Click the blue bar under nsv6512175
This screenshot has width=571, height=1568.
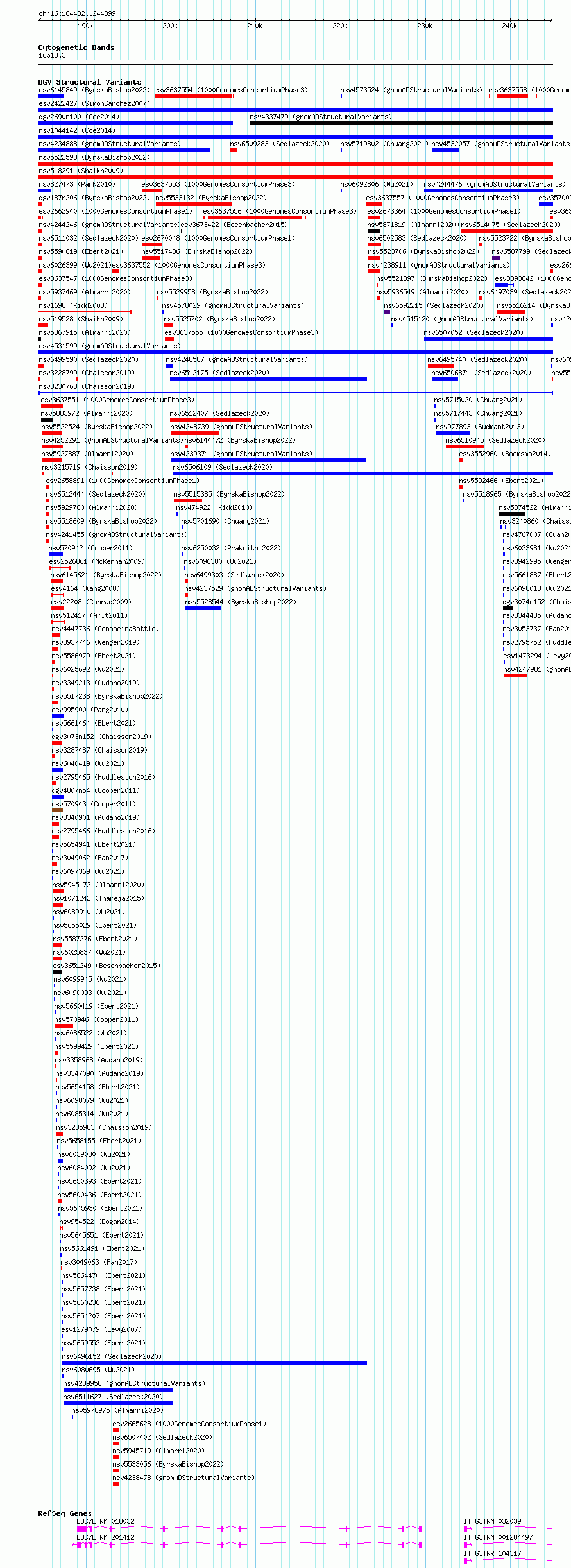tap(268, 379)
